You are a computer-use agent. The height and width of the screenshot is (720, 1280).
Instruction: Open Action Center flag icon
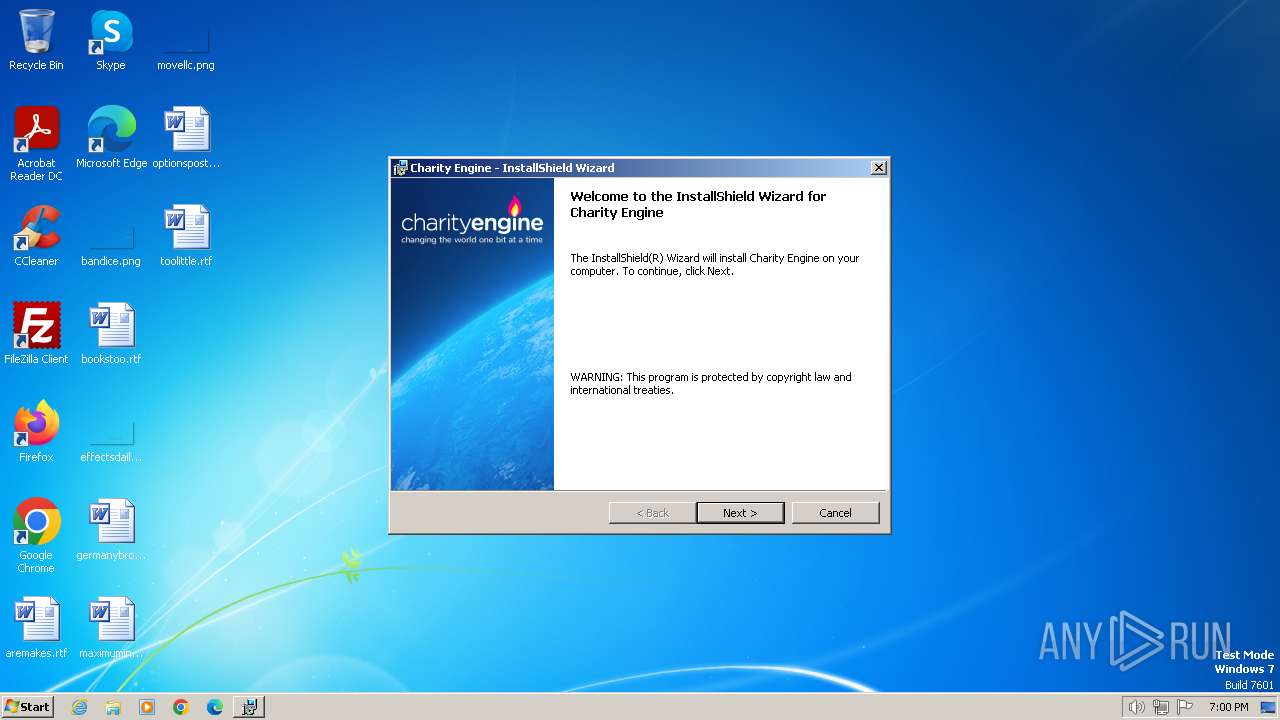point(1185,707)
